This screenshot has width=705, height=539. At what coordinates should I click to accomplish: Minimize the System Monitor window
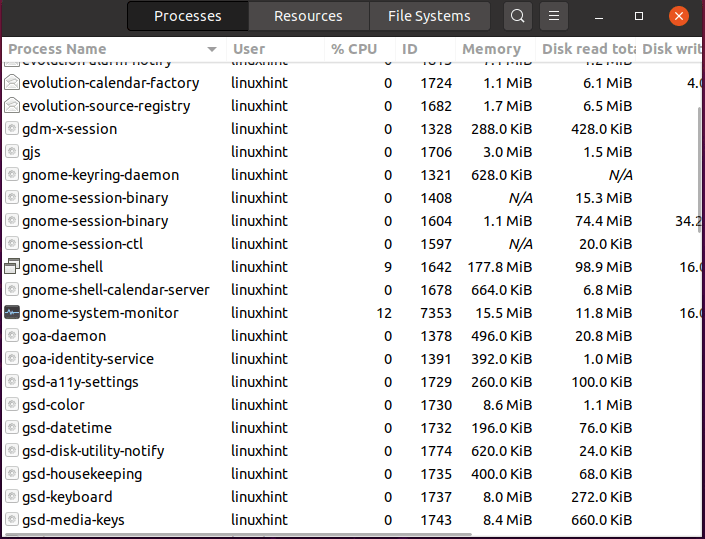[598, 17]
